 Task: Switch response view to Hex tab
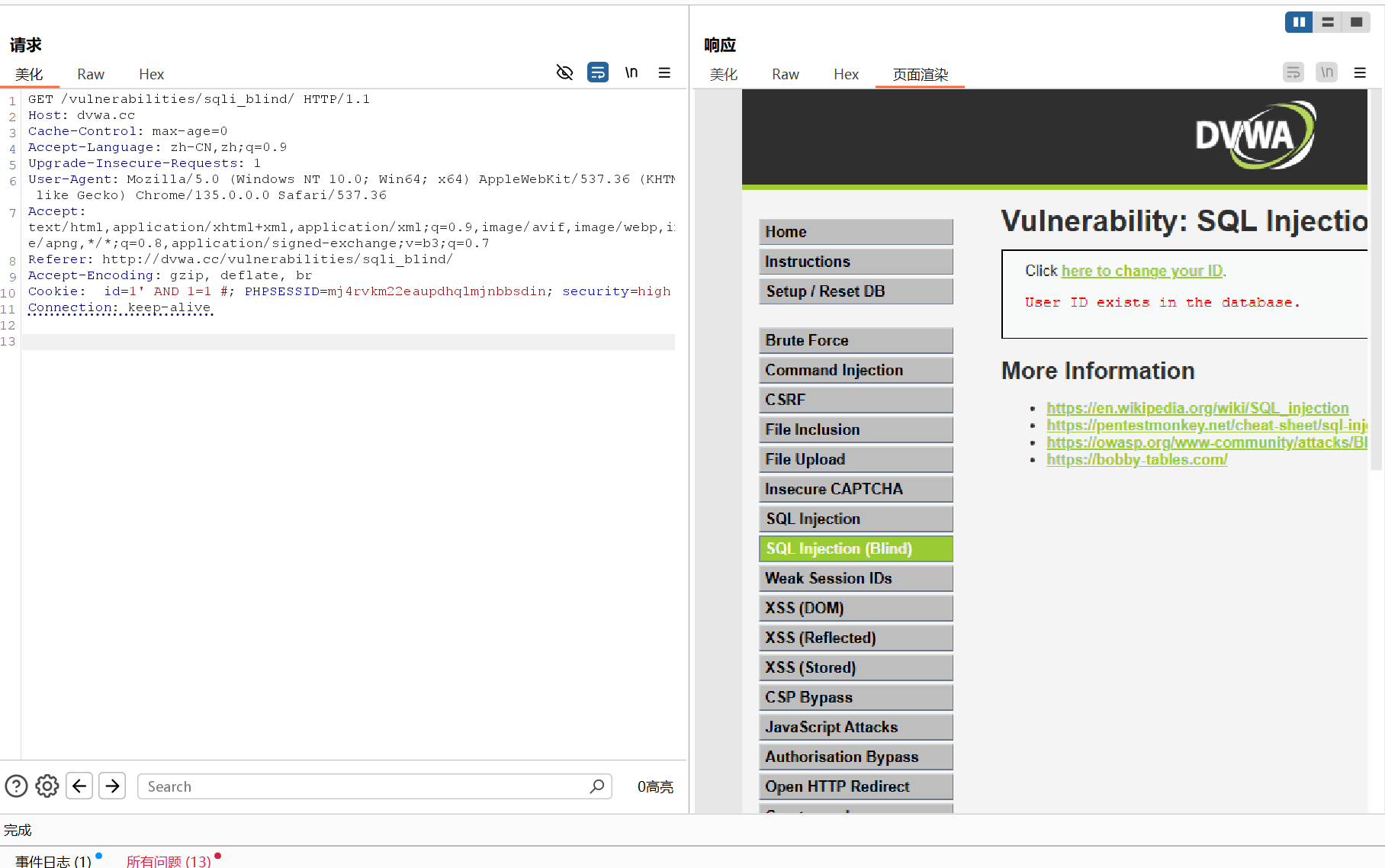(x=846, y=74)
